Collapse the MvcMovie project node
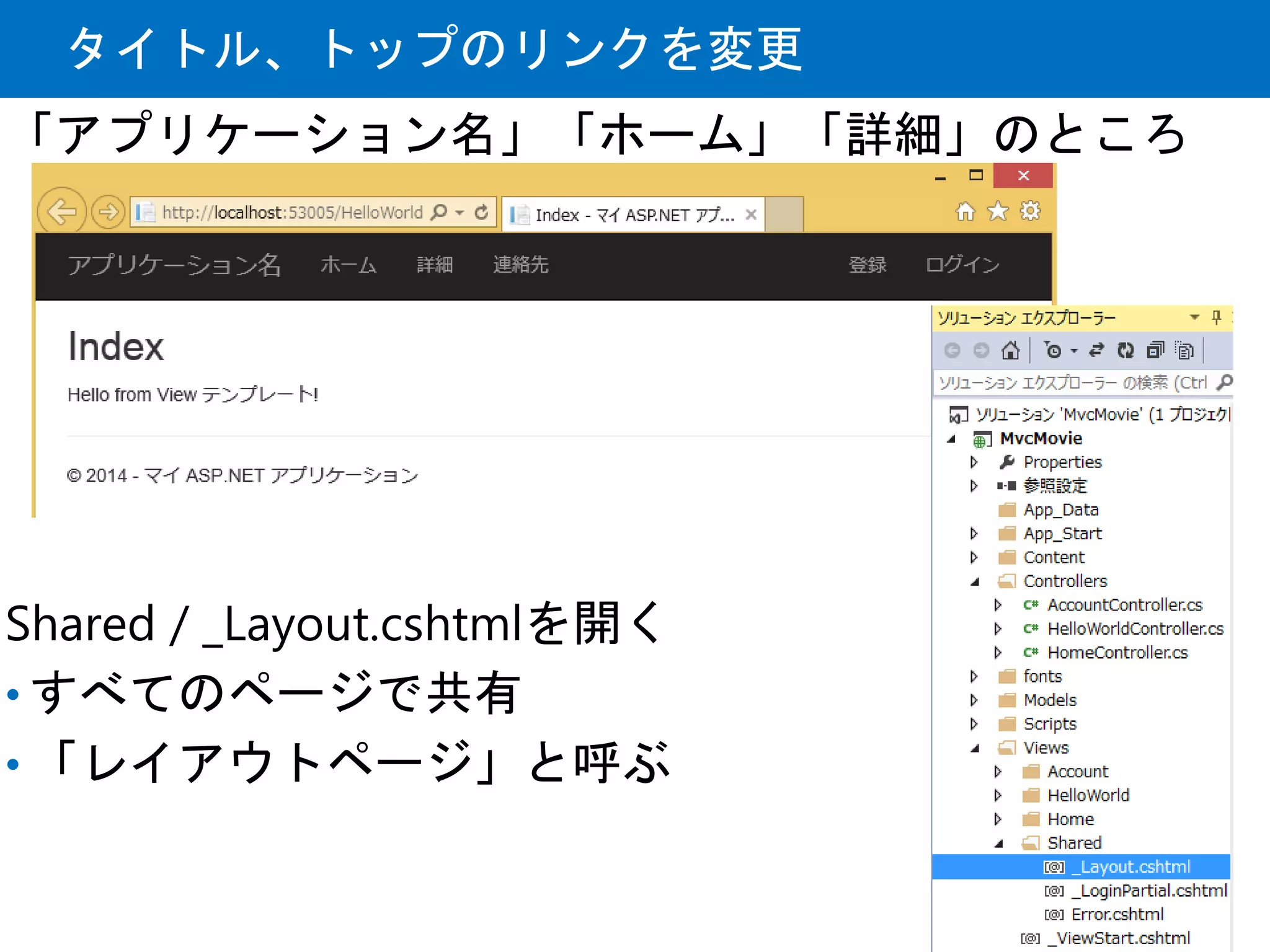This screenshot has width=1270, height=952. click(951, 439)
